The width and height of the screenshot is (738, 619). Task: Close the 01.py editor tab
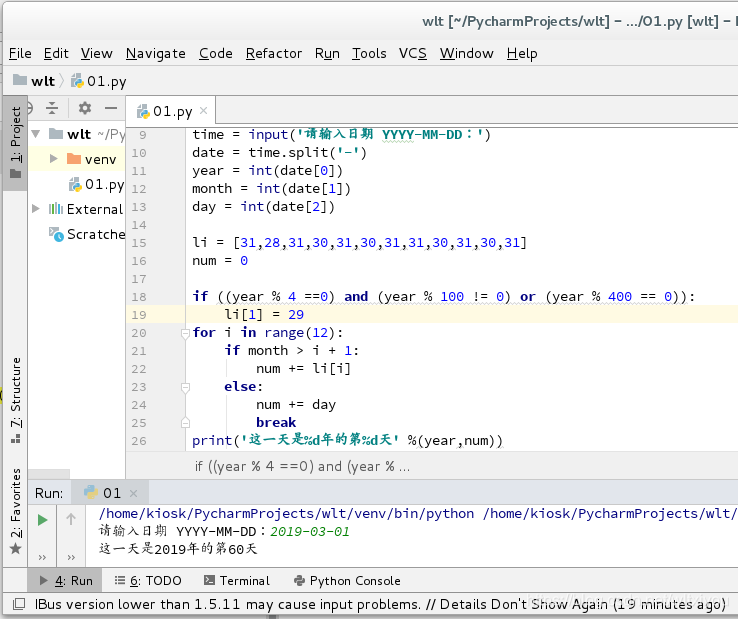(x=203, y=111)
